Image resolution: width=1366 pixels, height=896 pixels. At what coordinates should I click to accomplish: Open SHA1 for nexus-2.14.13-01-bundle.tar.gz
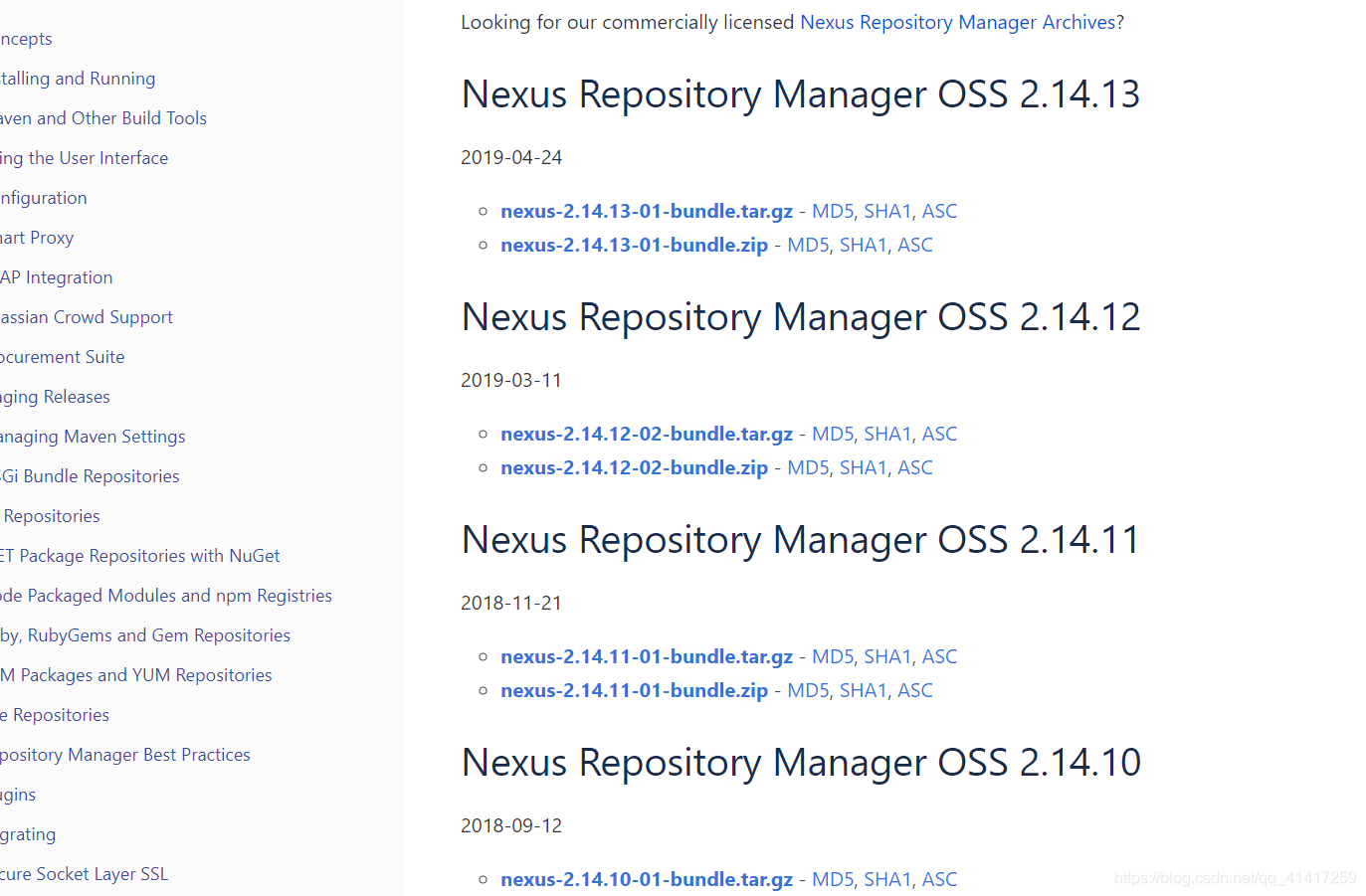[x=887, y=211]
